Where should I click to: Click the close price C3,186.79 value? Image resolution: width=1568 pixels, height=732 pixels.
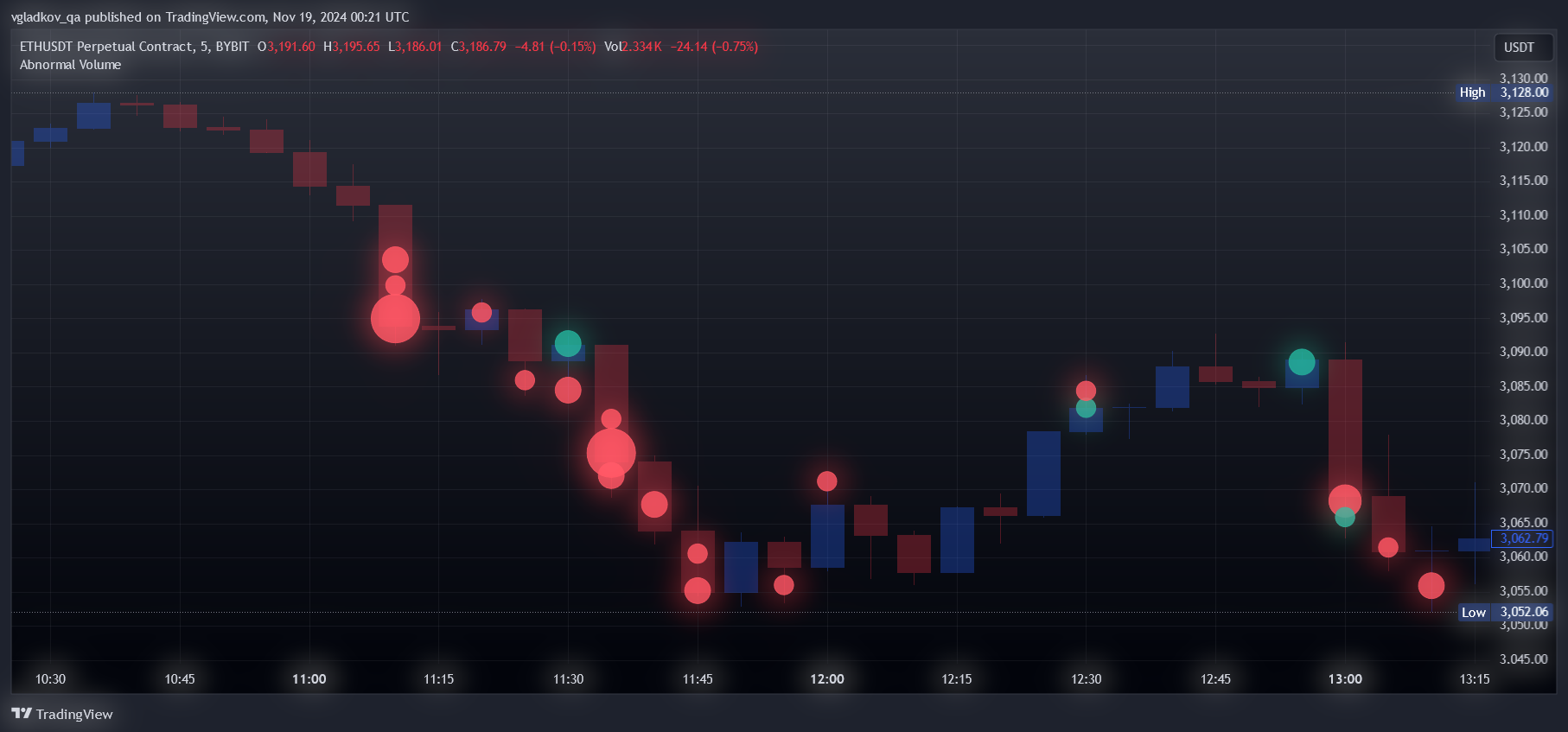(x=479, y=47)
